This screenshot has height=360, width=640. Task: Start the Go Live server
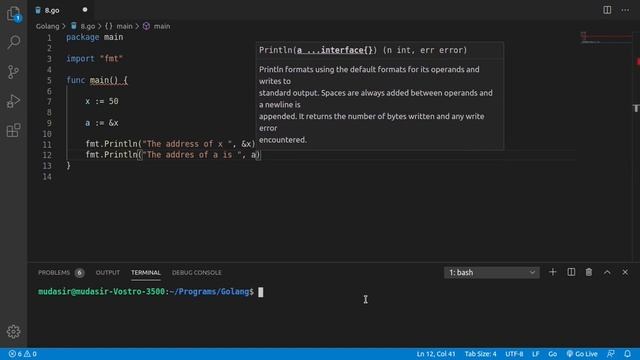(x=582, y=354)
